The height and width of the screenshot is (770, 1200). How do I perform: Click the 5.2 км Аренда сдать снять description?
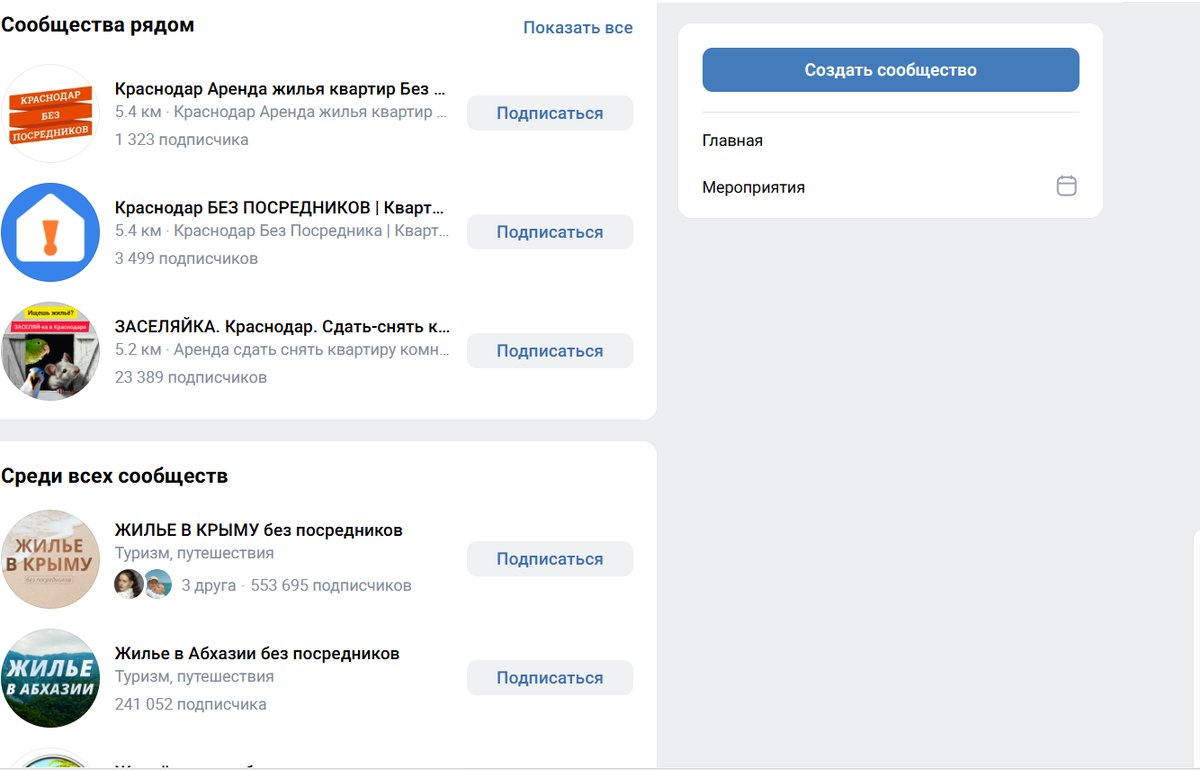(282, 350)
